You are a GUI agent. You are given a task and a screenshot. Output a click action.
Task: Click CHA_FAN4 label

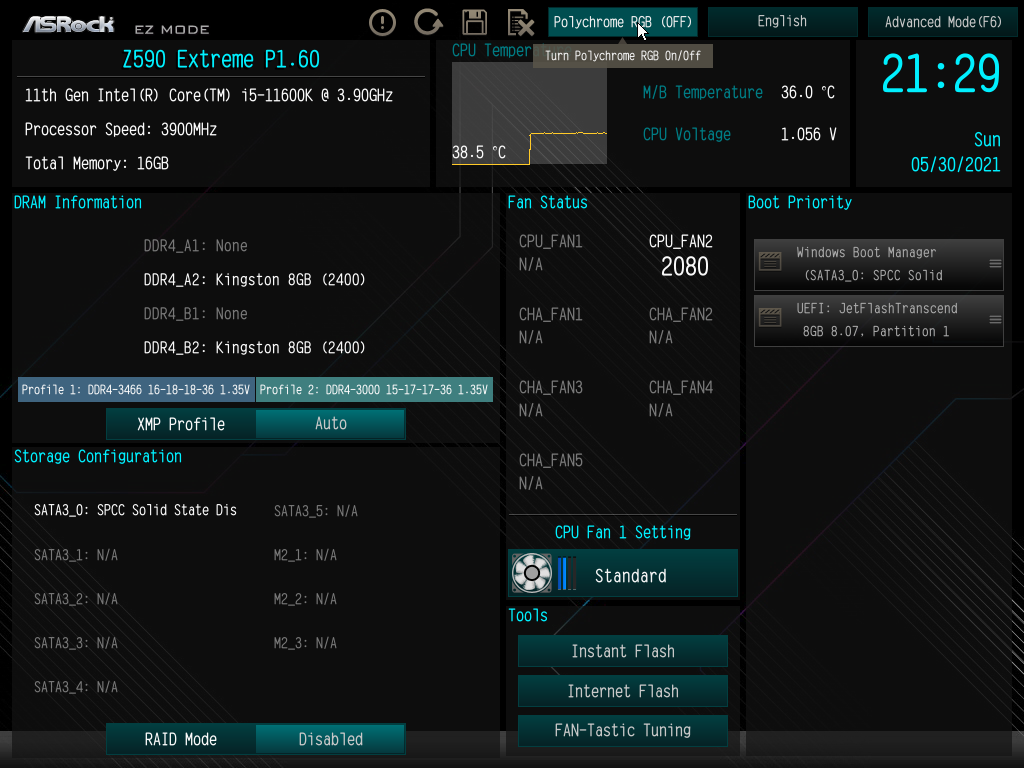[680, 388]
